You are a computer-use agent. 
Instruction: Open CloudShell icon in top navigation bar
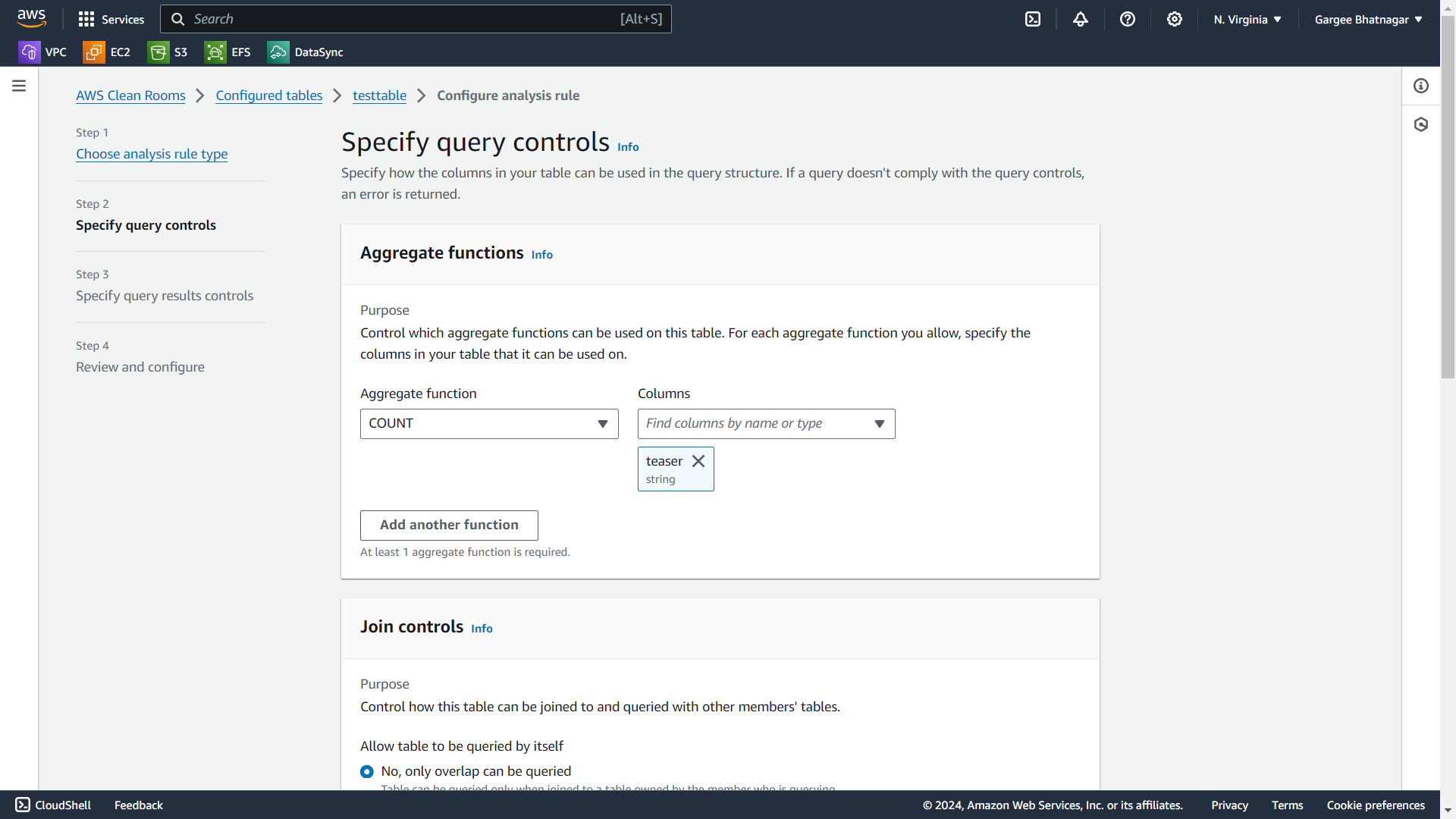click(x=1033, y=19)
